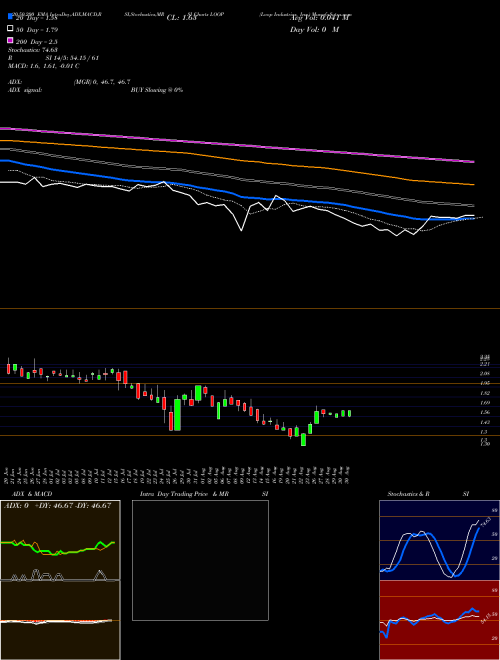
Task: Click the 'BUY Slowing @ 0%' signal text
Action: pos(157,90)
